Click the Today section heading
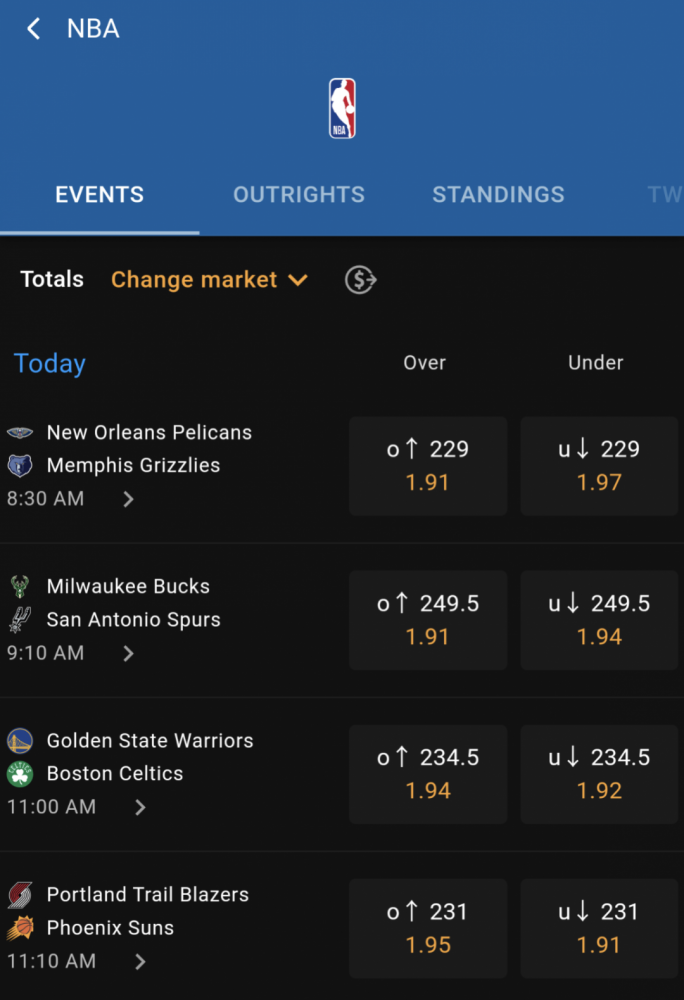Viewport: 684px width, 1000px height. (x=50, y=364)
